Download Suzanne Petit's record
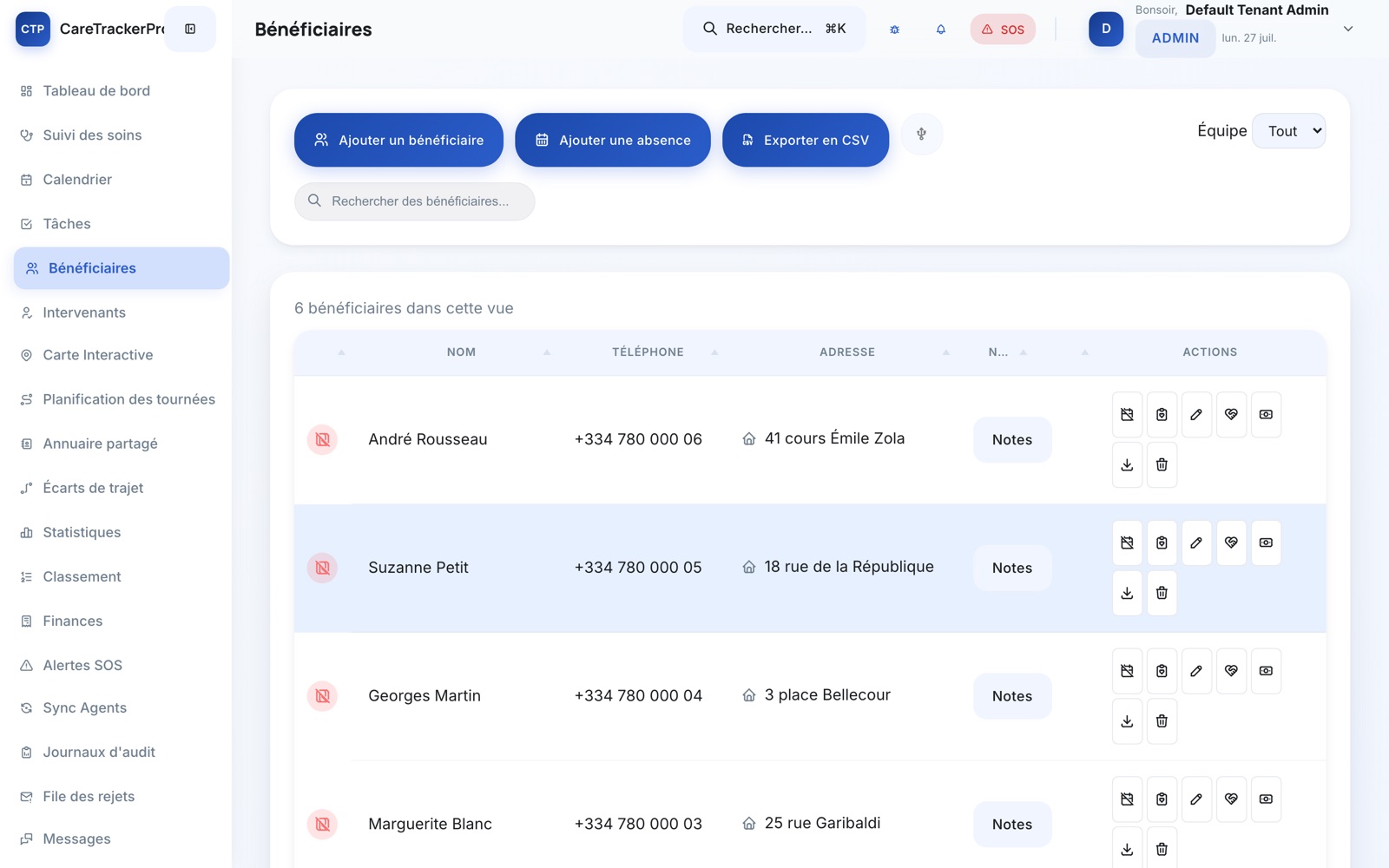Screen dimensions: 1389x868 1127,593
